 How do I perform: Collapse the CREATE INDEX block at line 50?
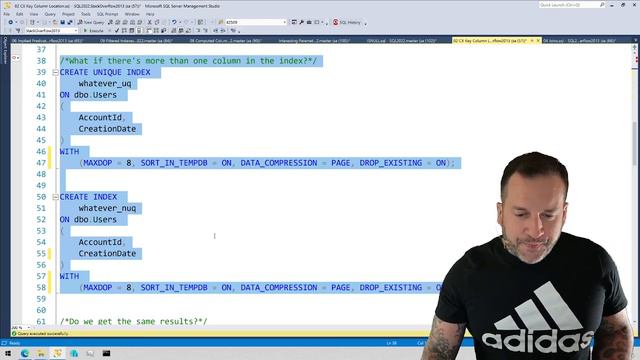pyautogui.click(x=56, y=197)
